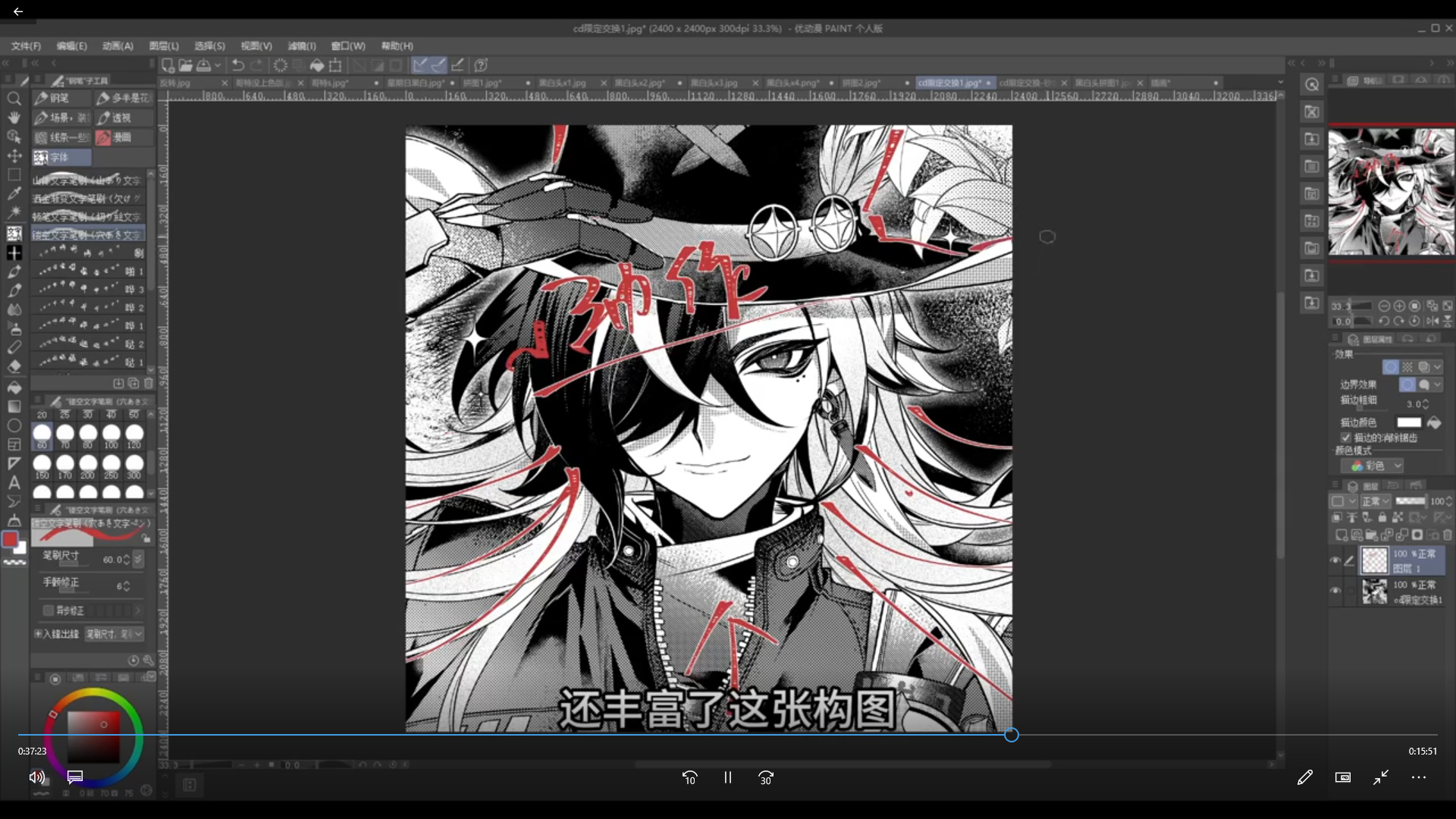This screenshot has width=1456, height=819.
Task: Pause the video playback
Action: coord(727,777)
